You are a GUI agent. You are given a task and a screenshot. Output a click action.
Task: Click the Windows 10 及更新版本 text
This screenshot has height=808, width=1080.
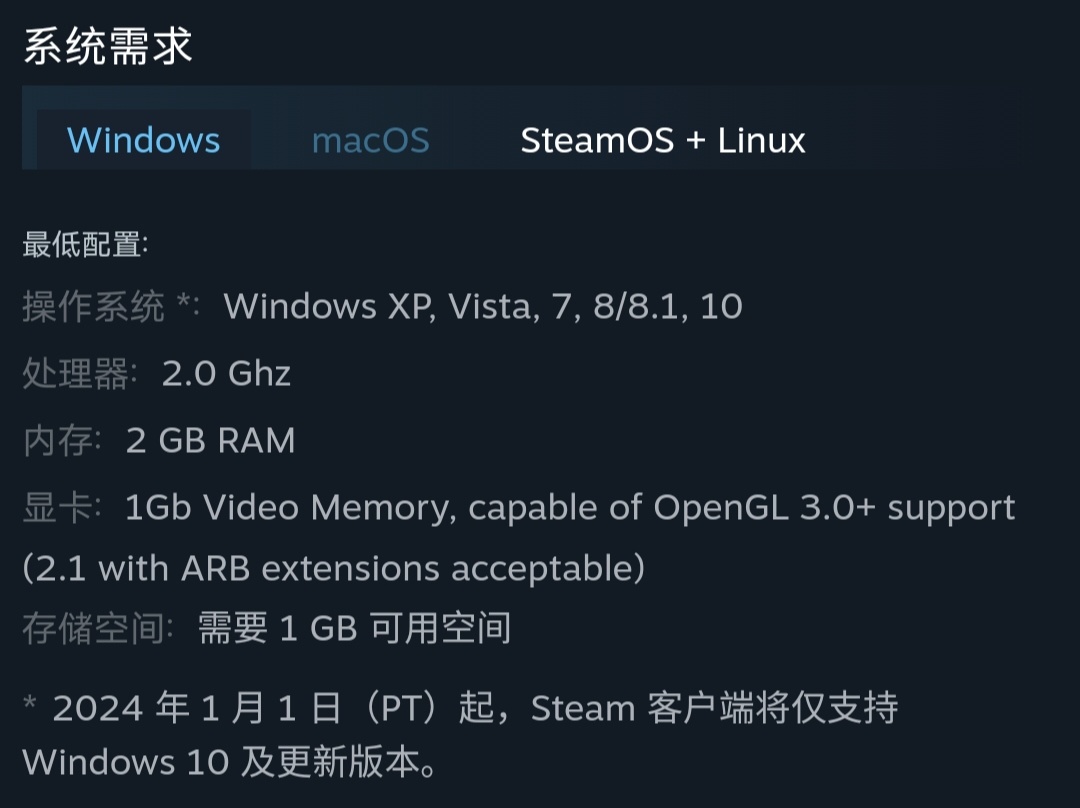pyautogui.click(x=230, y=762)
